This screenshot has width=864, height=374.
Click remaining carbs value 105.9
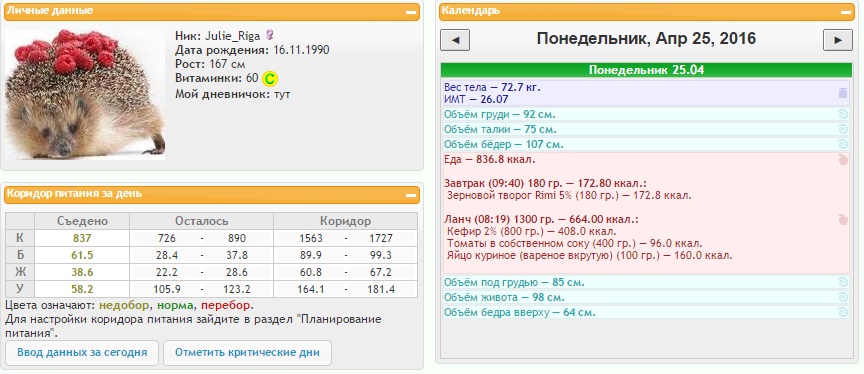pos(166,290)
